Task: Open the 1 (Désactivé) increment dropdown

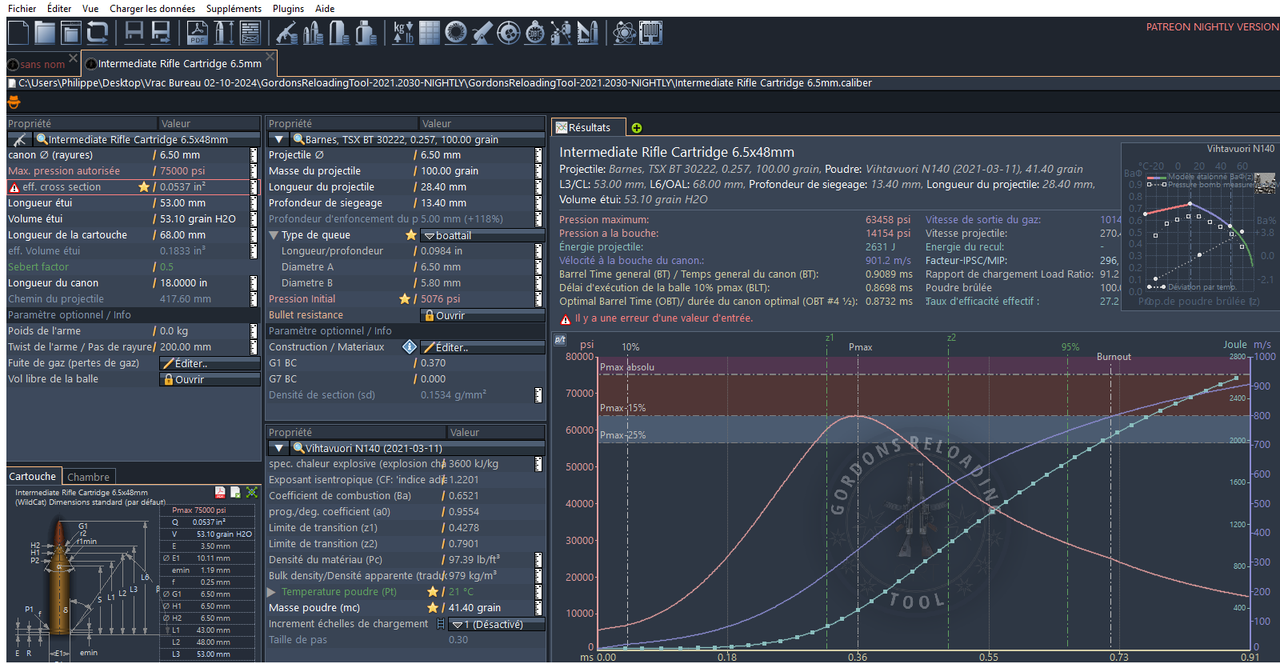Action: (x=497, y=624)
